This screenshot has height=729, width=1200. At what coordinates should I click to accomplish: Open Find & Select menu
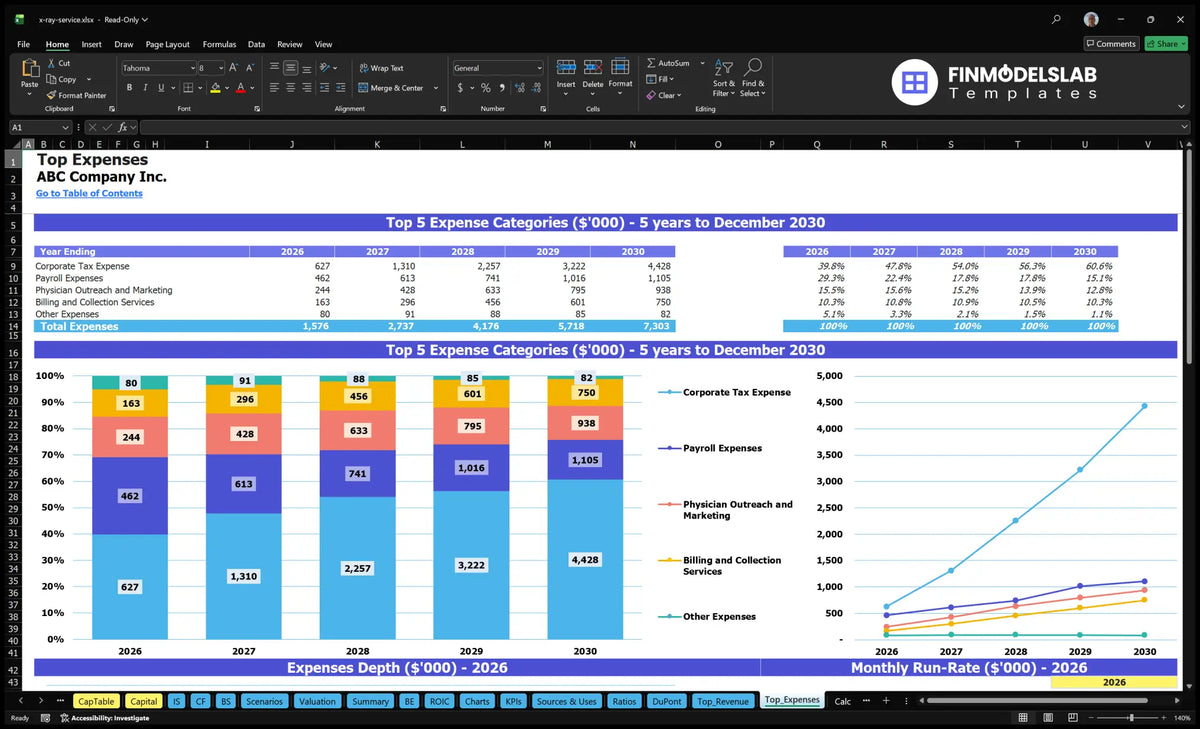tap(753, 78)
